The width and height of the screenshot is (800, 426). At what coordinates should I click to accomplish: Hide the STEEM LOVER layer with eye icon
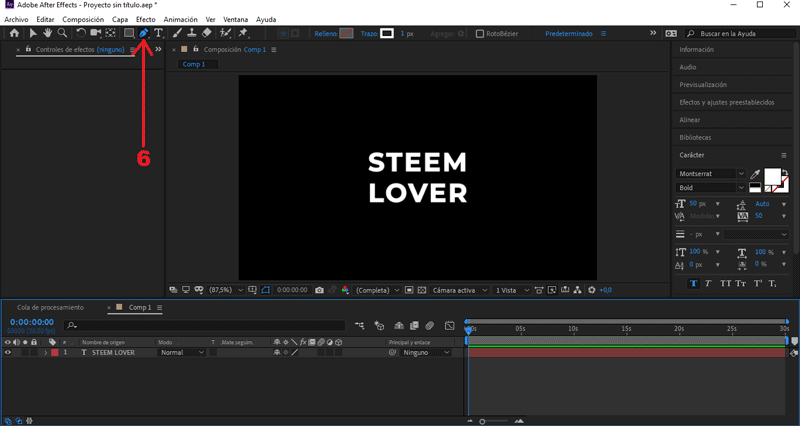(x=8, y=353)
